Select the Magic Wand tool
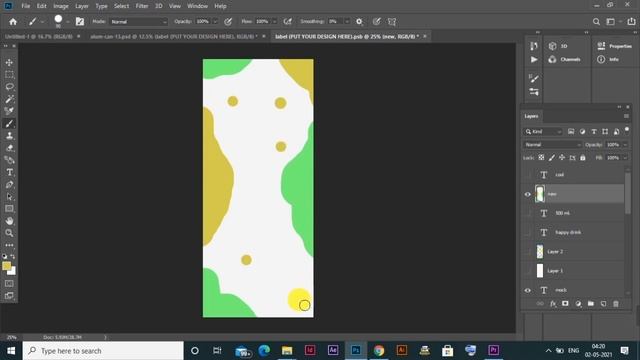The image size is (640, 360). (9, 99)
